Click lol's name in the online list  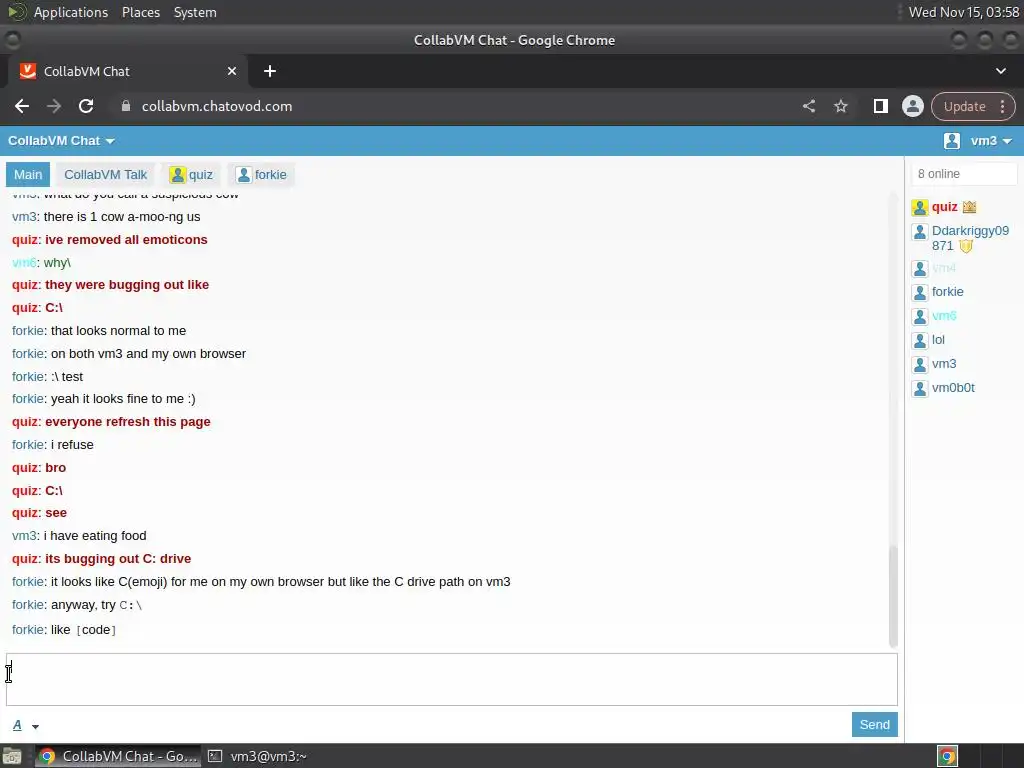click(938, 340)
